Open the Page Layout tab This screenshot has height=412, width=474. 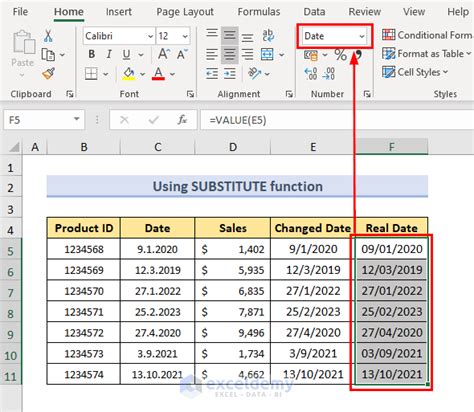[x=185, y=12]
